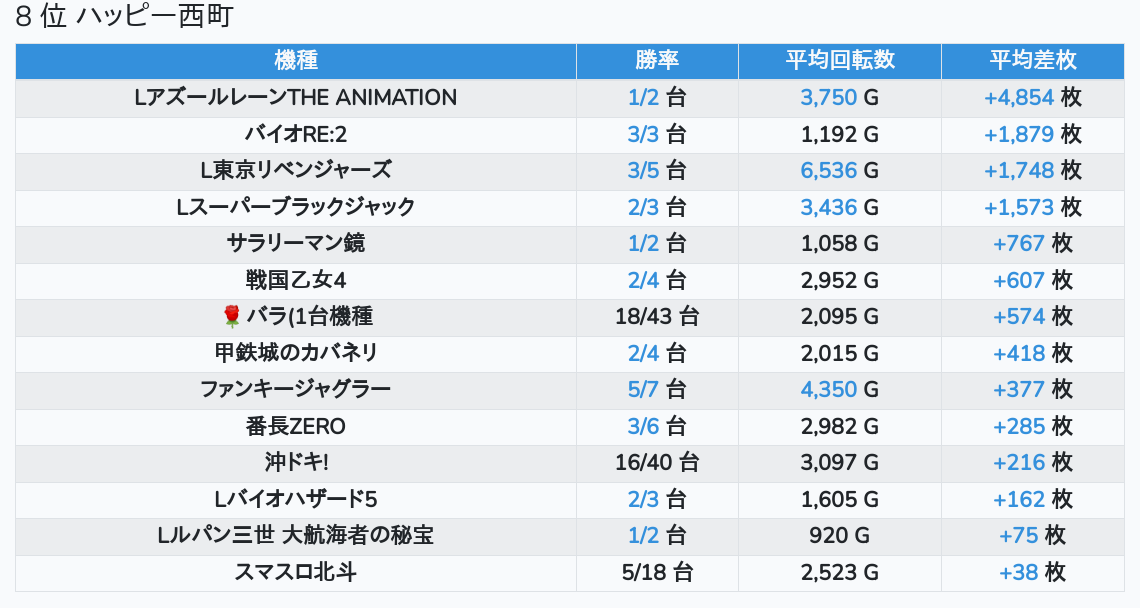Click the 平均差枚 column header

pyautogui.click(x=1033, y=61)
